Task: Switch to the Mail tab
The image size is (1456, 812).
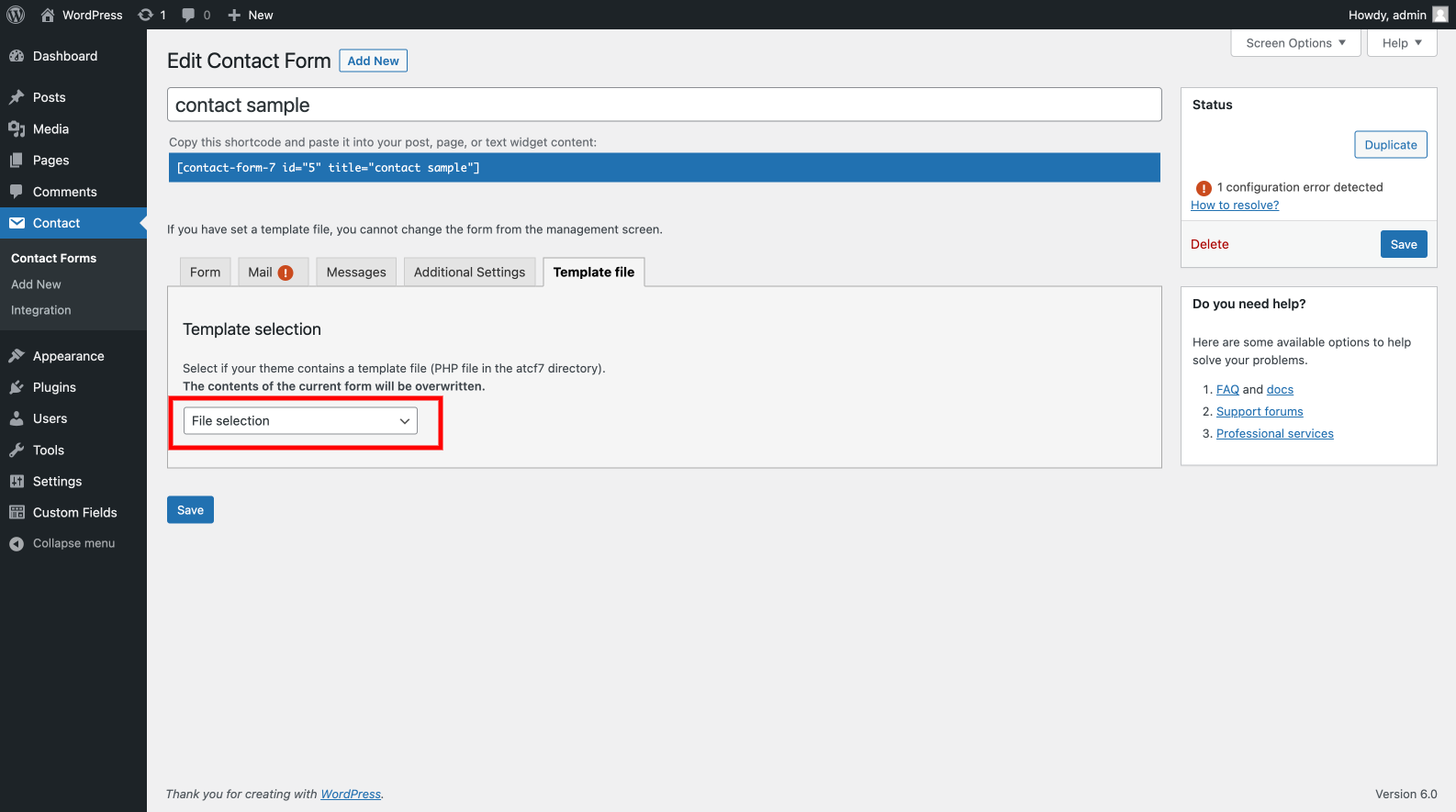Action: click(273, 273)
